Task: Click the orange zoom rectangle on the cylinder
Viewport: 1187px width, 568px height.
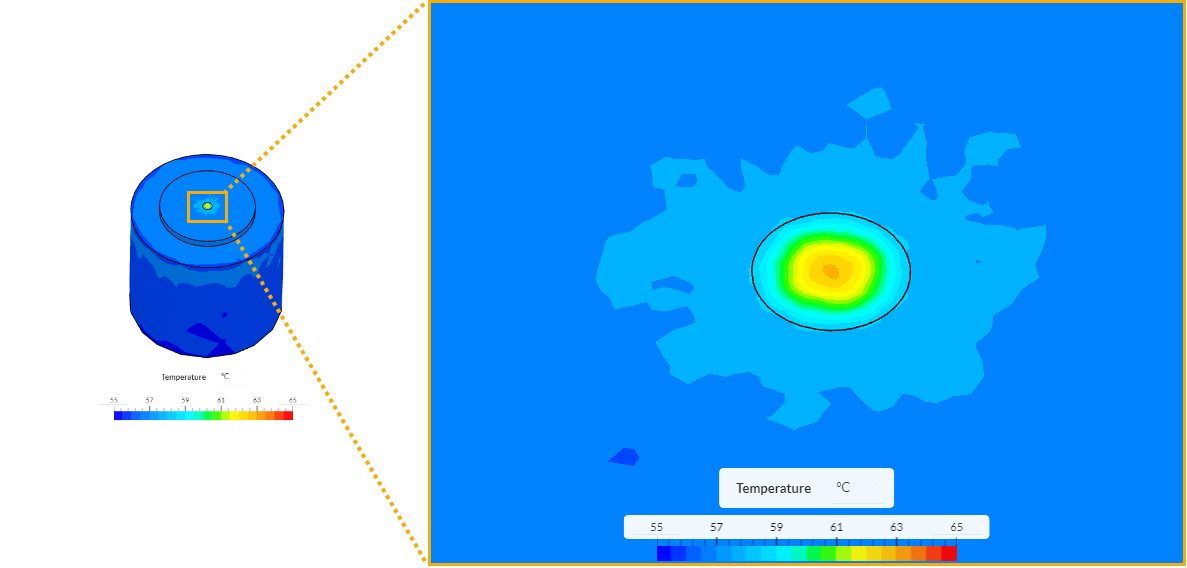Action: (x=188, y=207)
